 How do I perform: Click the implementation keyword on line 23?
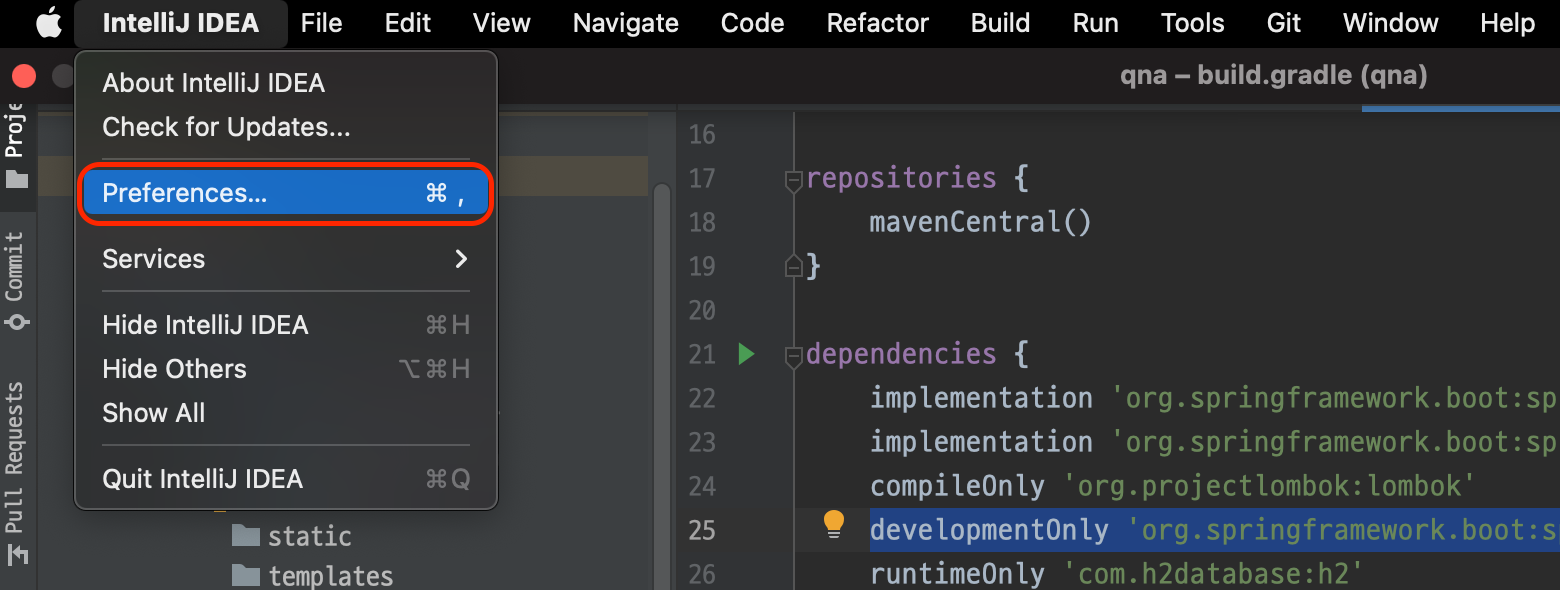pos(981,442)
